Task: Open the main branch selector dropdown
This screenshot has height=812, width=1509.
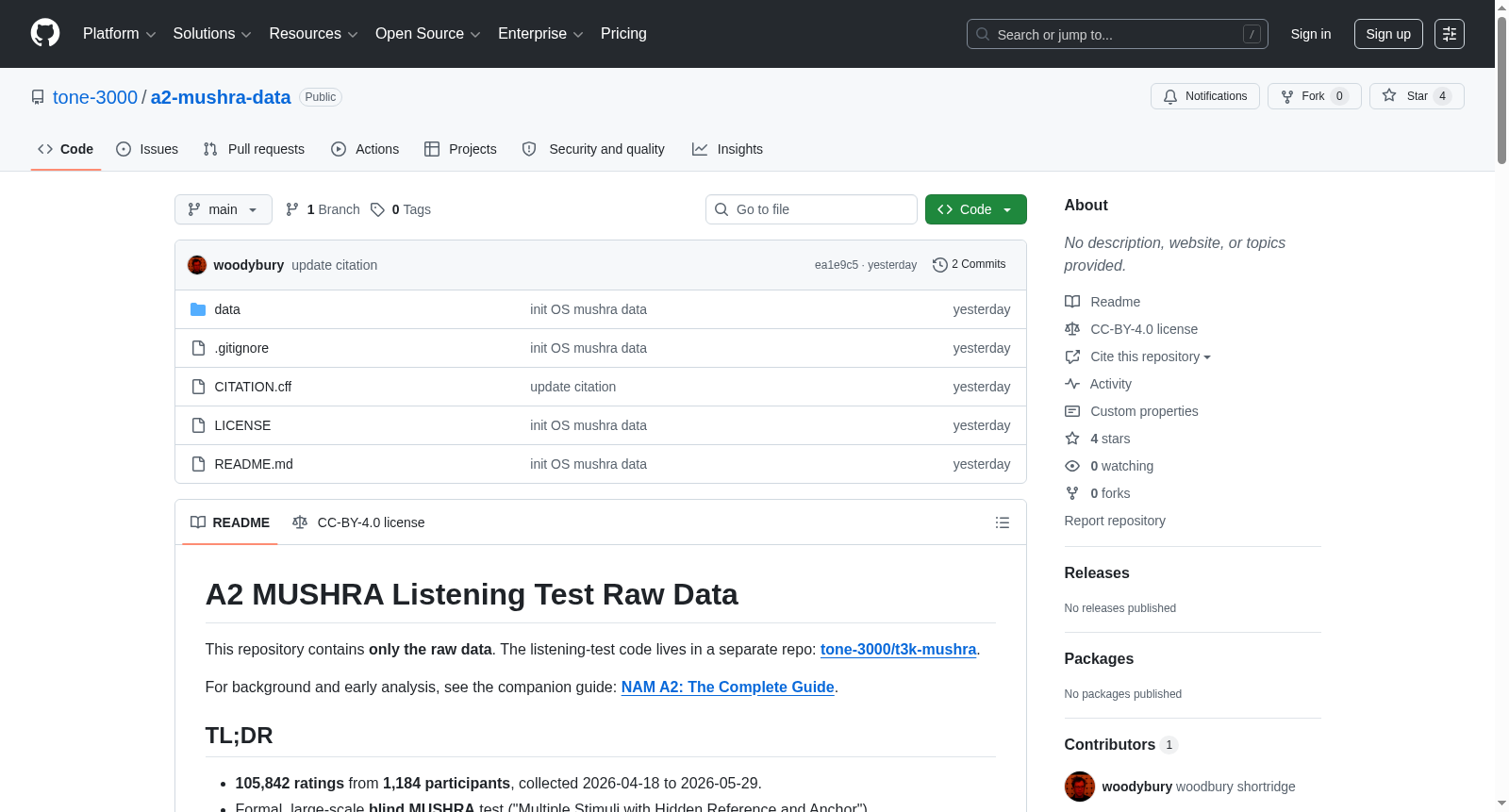Action: (224, 209)
